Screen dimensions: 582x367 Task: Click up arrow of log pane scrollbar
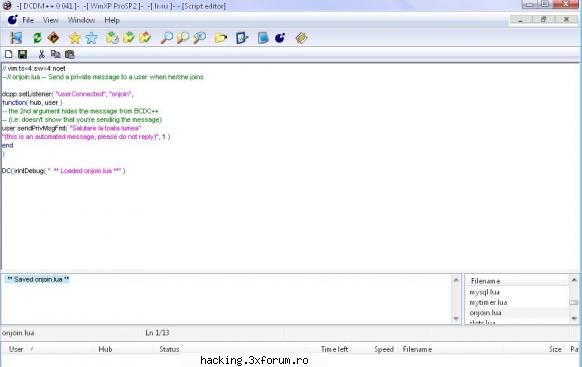tap(456, 280)
